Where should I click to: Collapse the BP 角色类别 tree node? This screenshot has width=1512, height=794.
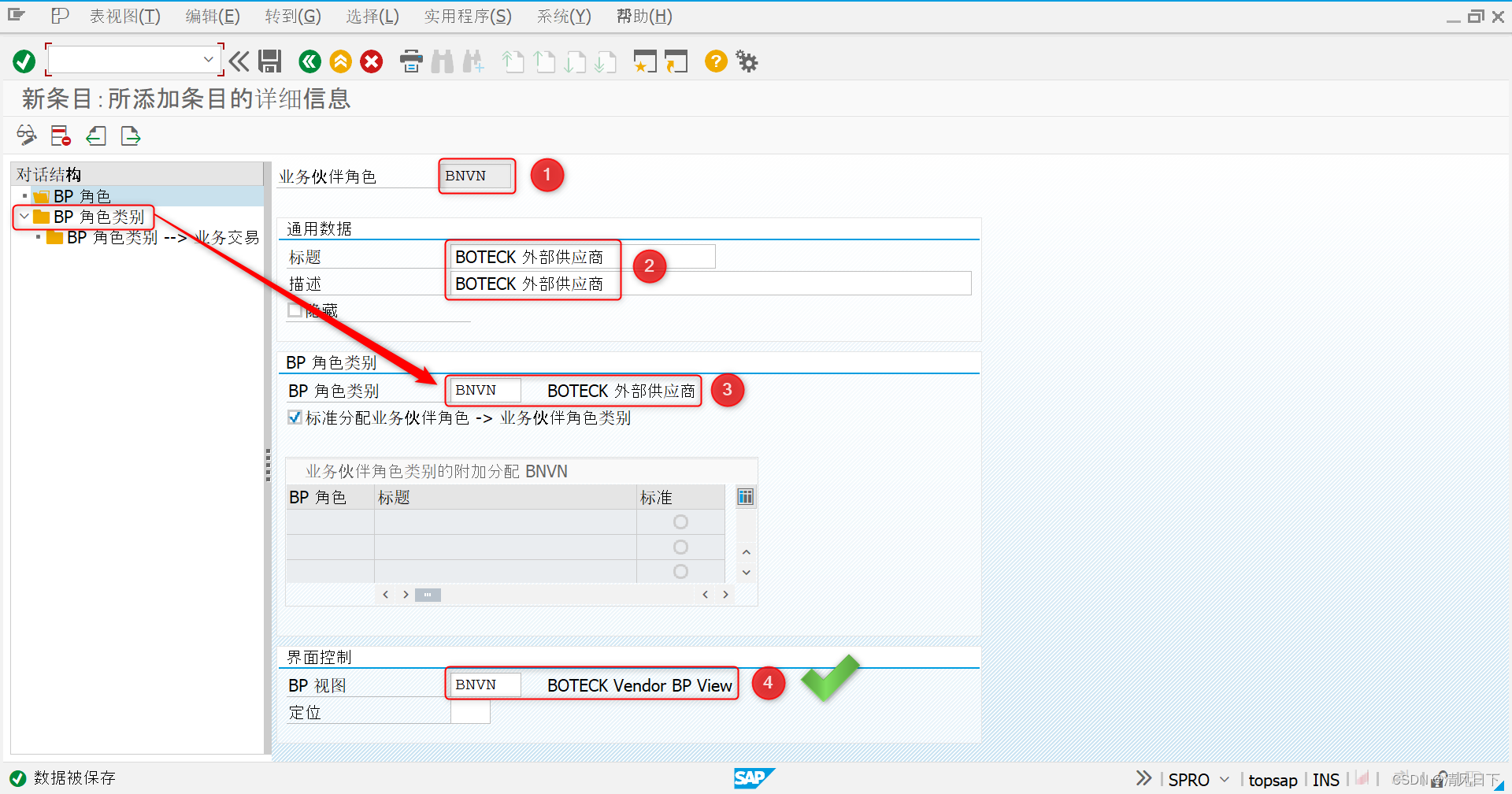(x=24, y=216)
